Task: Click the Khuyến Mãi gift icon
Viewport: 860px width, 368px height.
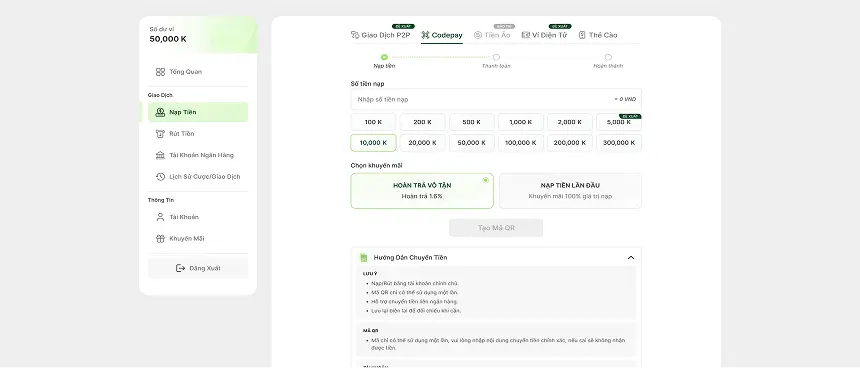Action: click(160, 239)
